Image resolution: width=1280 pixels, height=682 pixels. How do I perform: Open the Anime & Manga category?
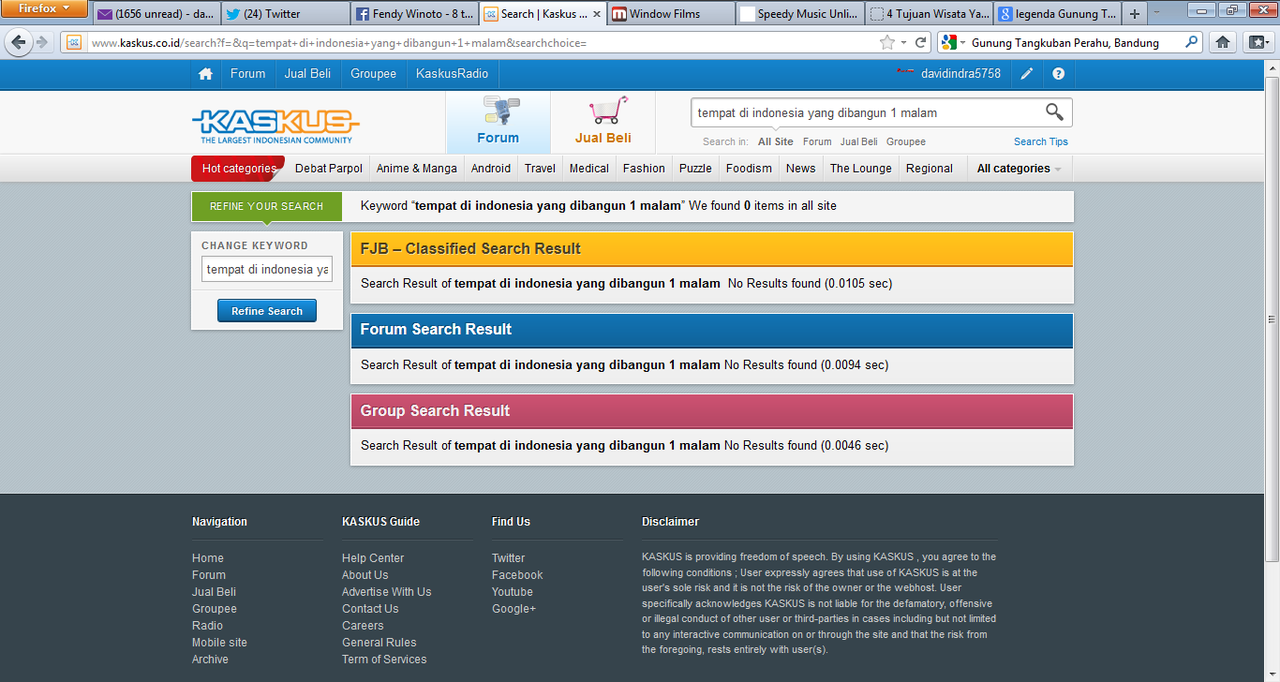[x=417, y=168]
